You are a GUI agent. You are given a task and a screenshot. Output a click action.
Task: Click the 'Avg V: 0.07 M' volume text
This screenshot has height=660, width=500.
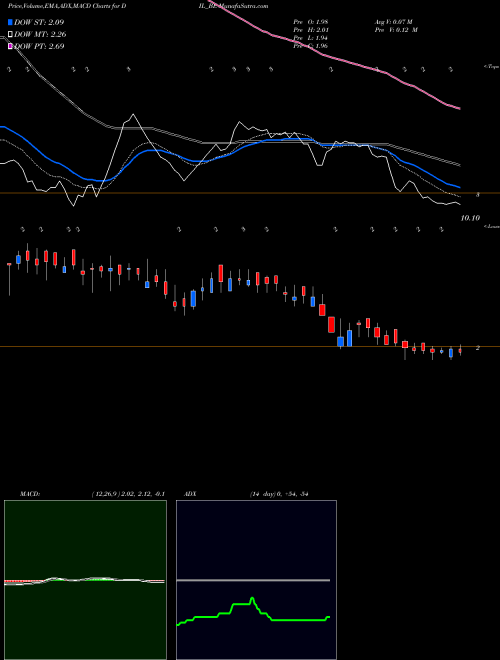click(x=396, y=22)
